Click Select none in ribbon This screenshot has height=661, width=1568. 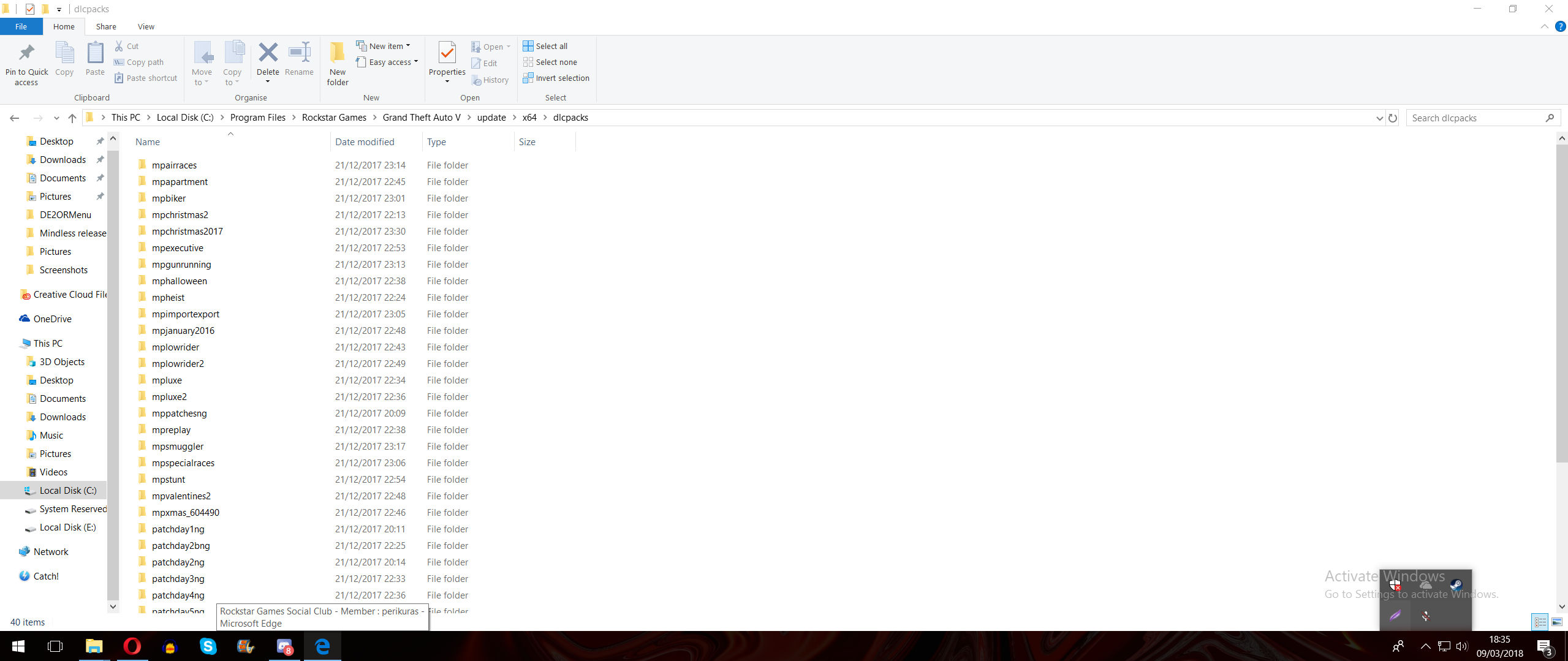click(550, 62)
